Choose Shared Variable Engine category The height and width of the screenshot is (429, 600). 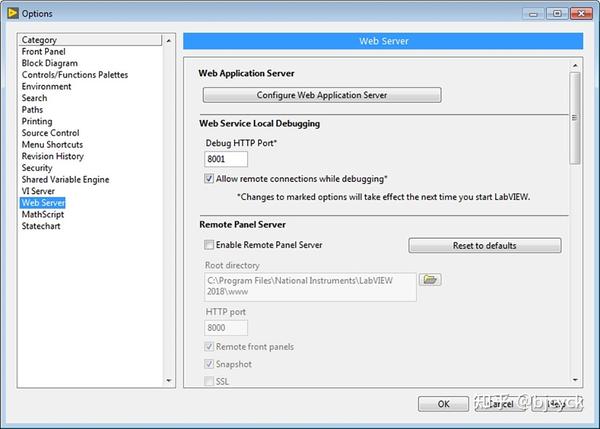[65, 179]
